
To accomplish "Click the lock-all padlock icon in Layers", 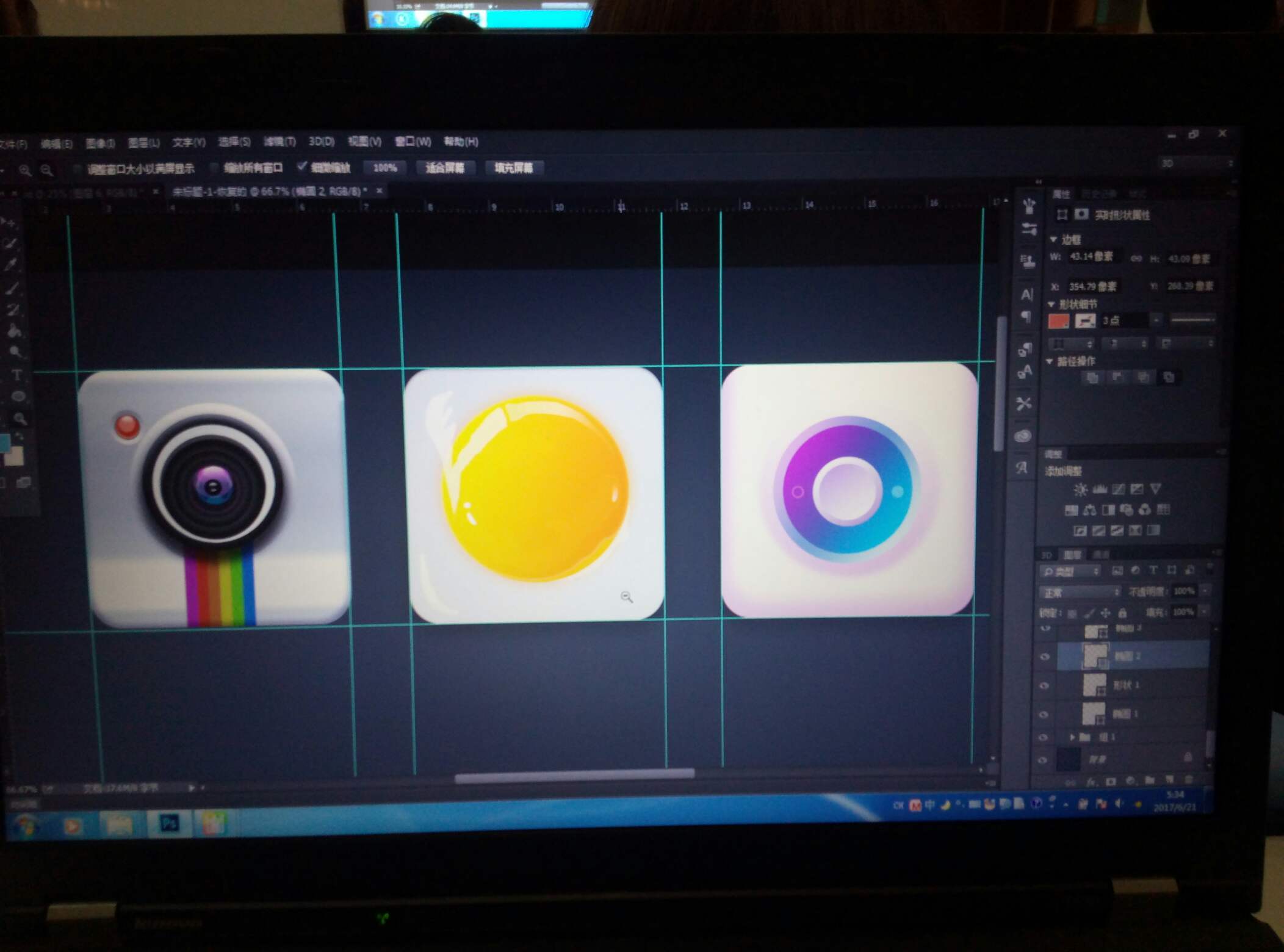I will [1122, 612].
